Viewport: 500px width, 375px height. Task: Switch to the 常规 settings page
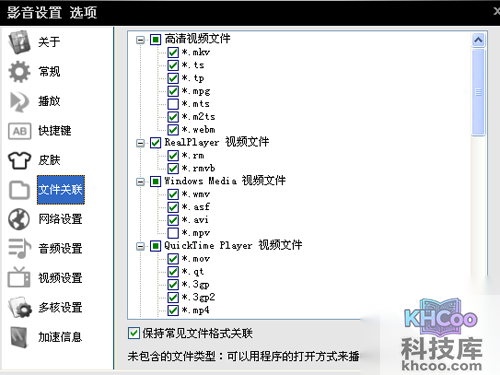(49, 71)
